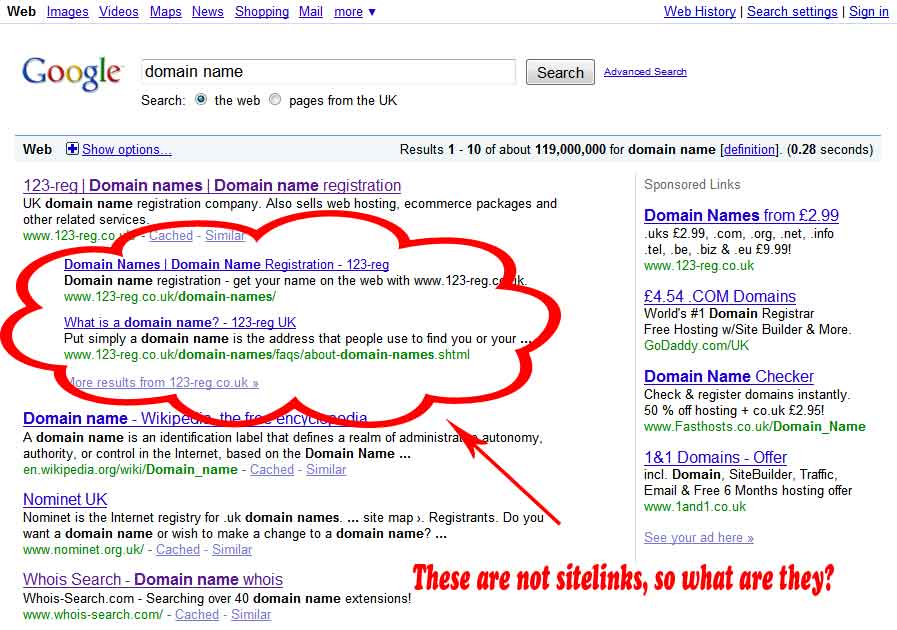Click the Google logo
This screenshot has width=897, height=630.
click(72, 73)
